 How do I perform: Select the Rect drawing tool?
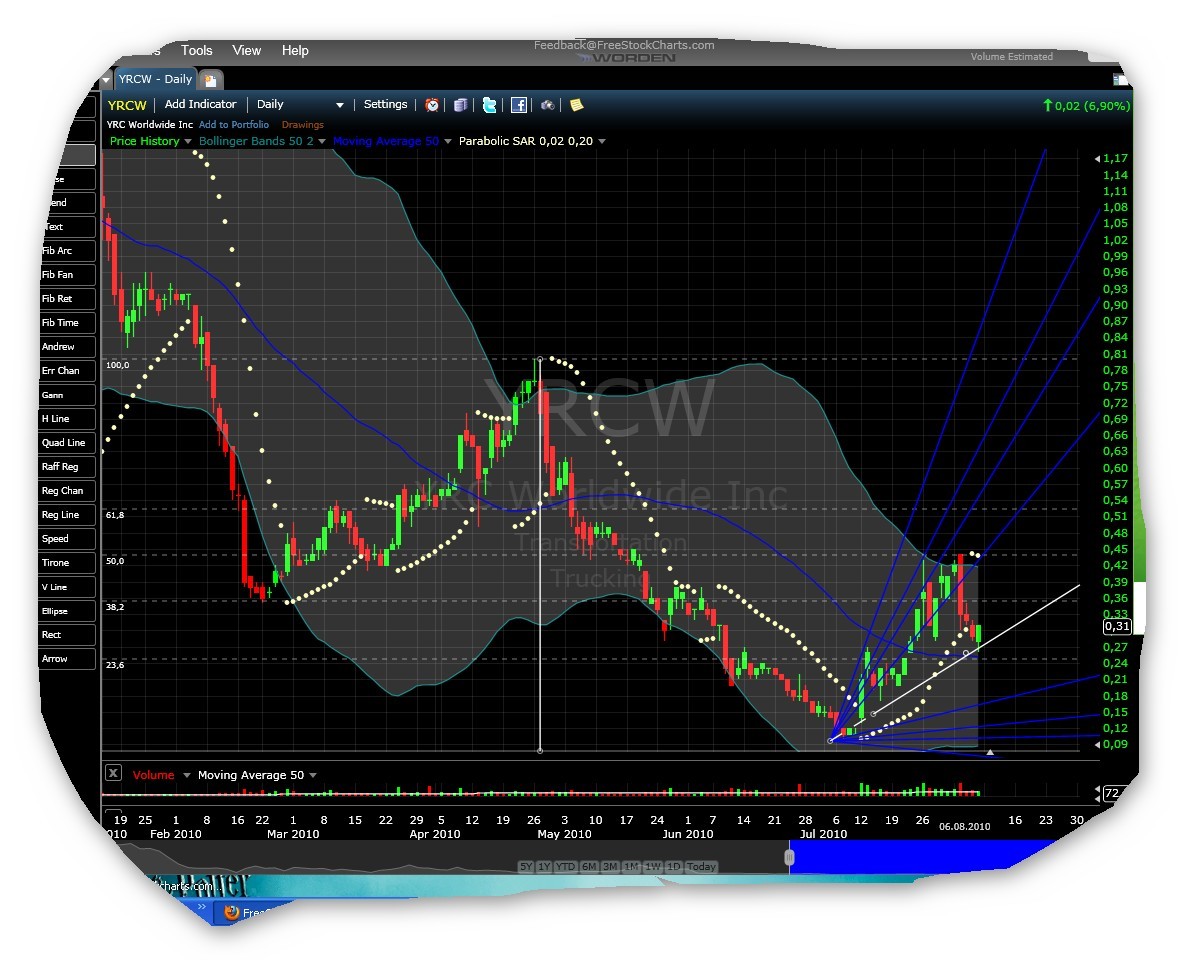pos(68,635)
